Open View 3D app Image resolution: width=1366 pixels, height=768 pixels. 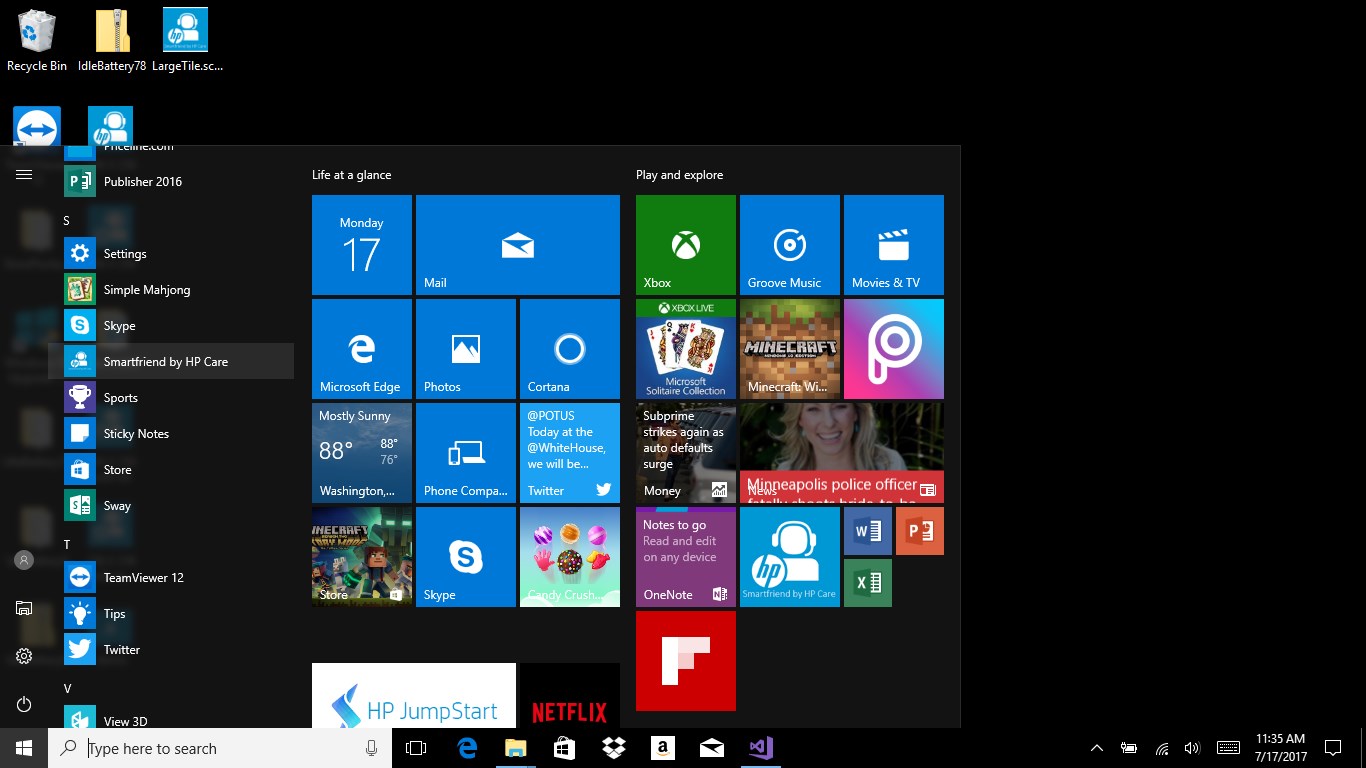click(x=171, y=717)
